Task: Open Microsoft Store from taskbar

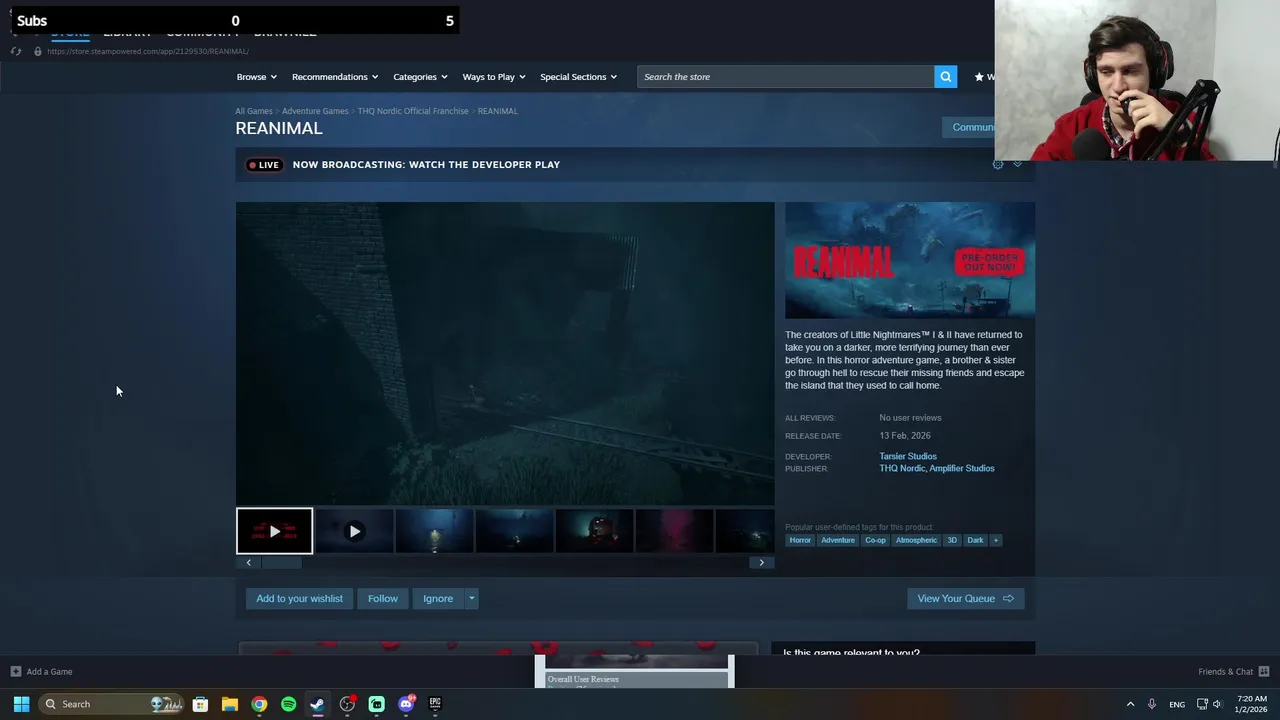Action: tap(200, 704)
